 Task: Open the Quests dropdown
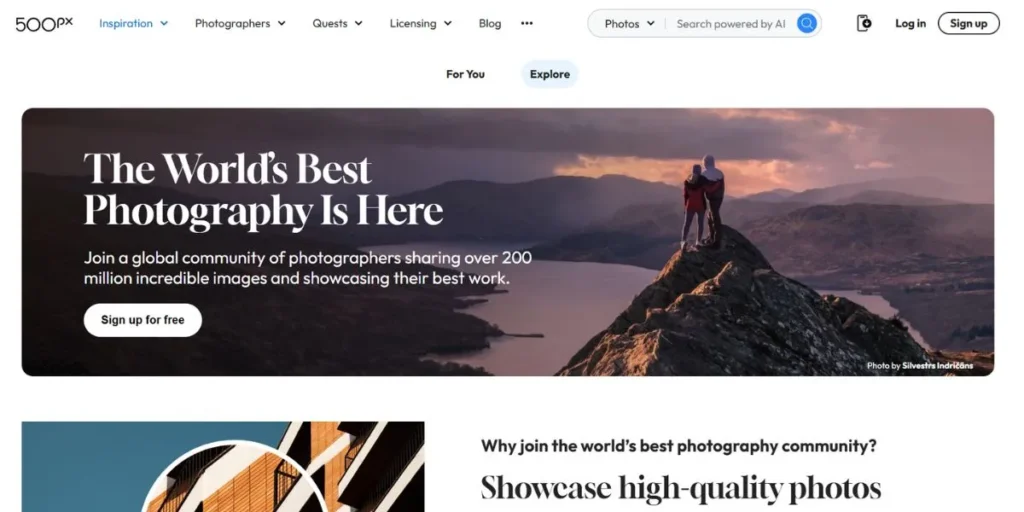(337, 24)
